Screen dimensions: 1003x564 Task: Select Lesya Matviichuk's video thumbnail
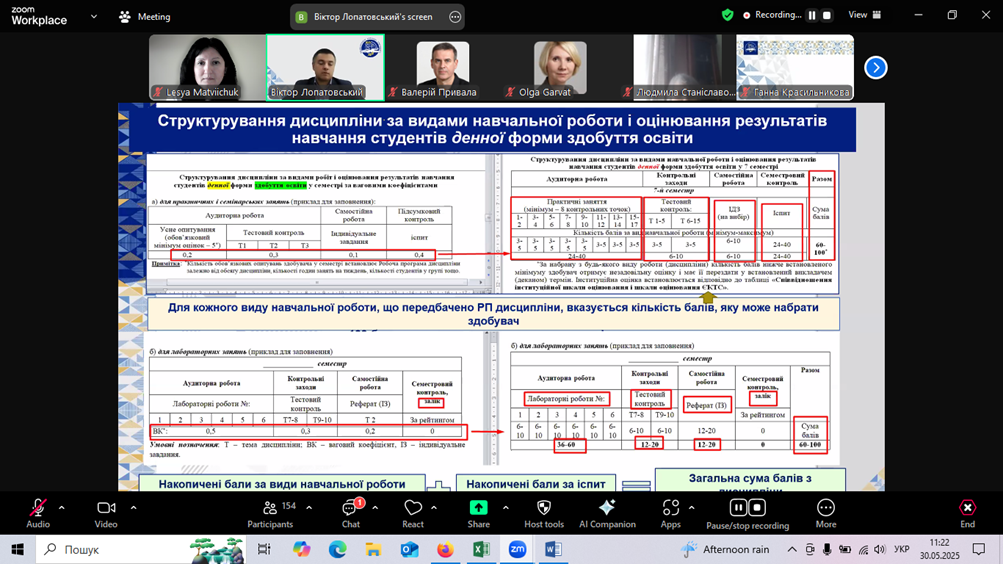tap(207, 67)
